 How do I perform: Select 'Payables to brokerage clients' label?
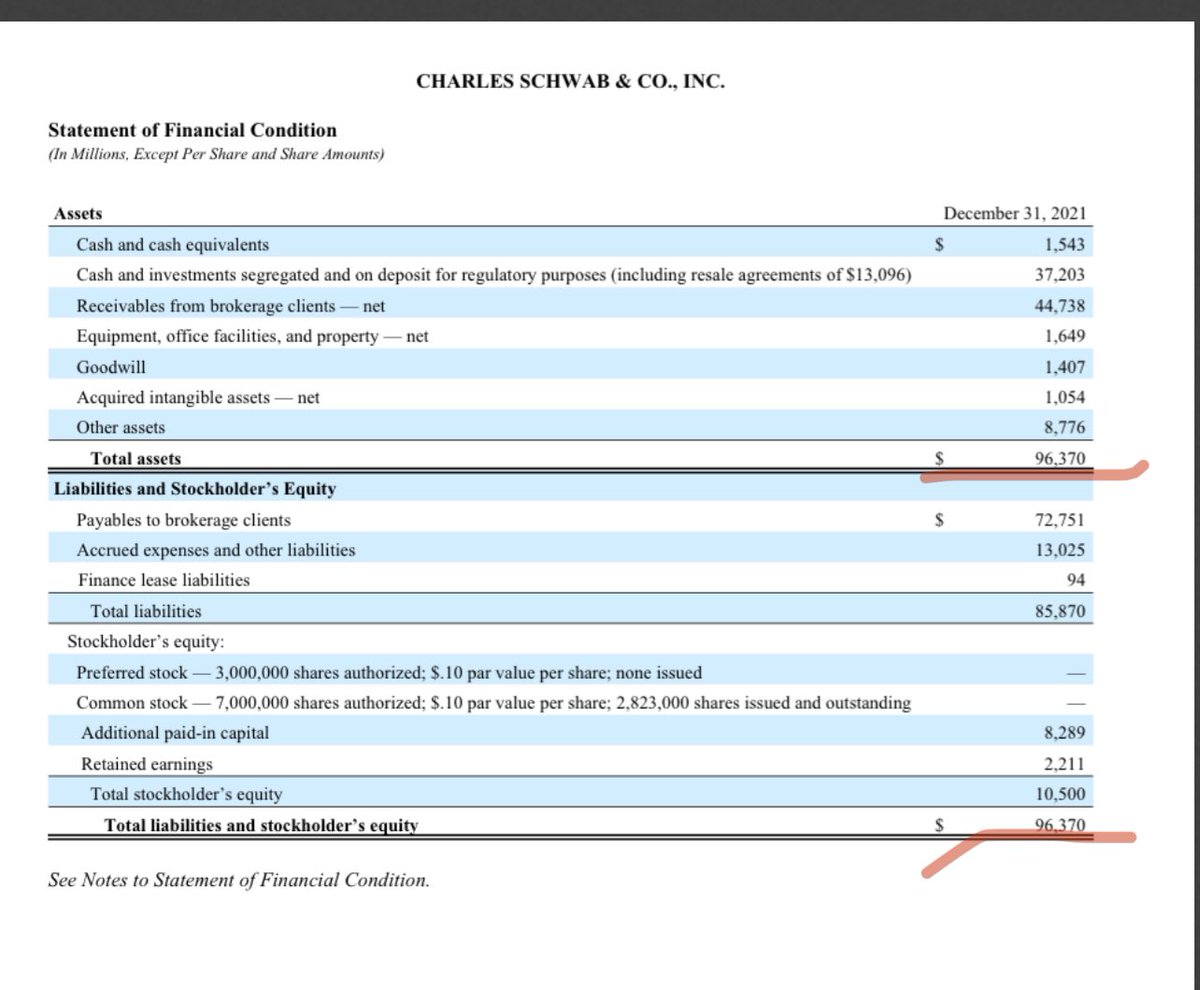[184, 520]
